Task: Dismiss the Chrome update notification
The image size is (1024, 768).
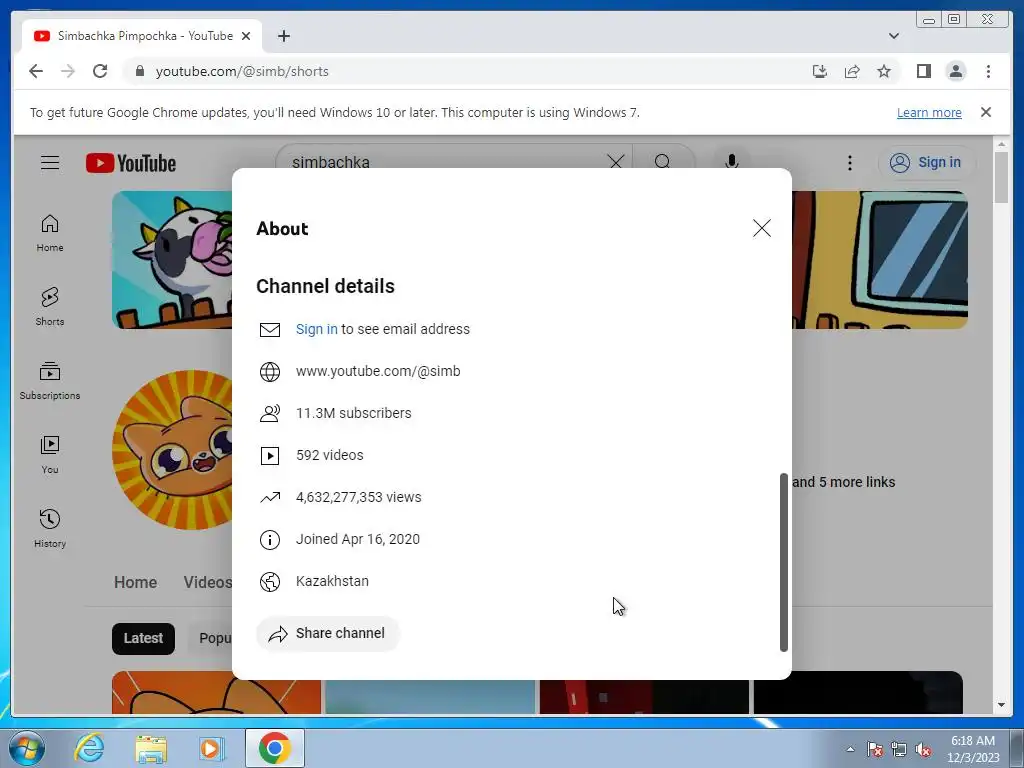Action: (986, 112)
